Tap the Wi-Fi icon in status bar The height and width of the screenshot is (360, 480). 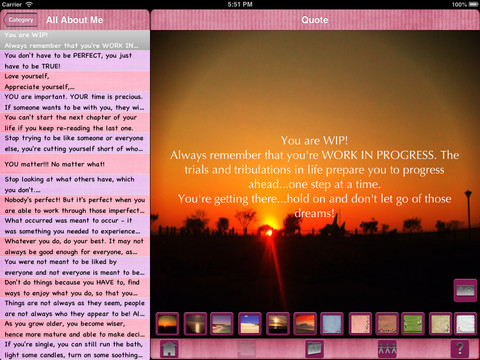pos(29,4)
